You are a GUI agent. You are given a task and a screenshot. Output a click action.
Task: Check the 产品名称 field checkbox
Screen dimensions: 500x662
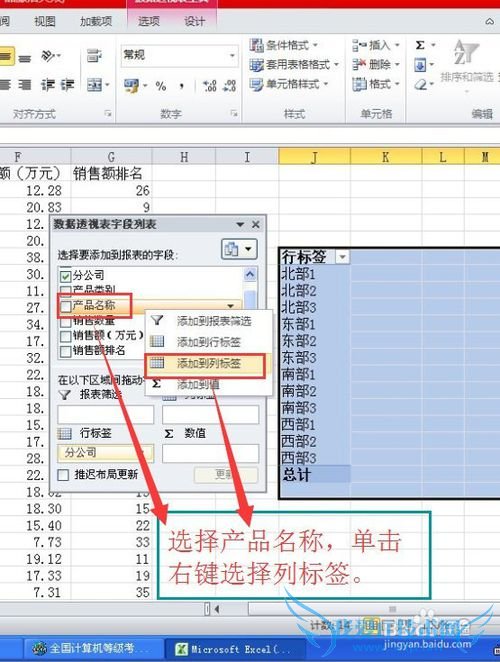click(x=65, y=306)
